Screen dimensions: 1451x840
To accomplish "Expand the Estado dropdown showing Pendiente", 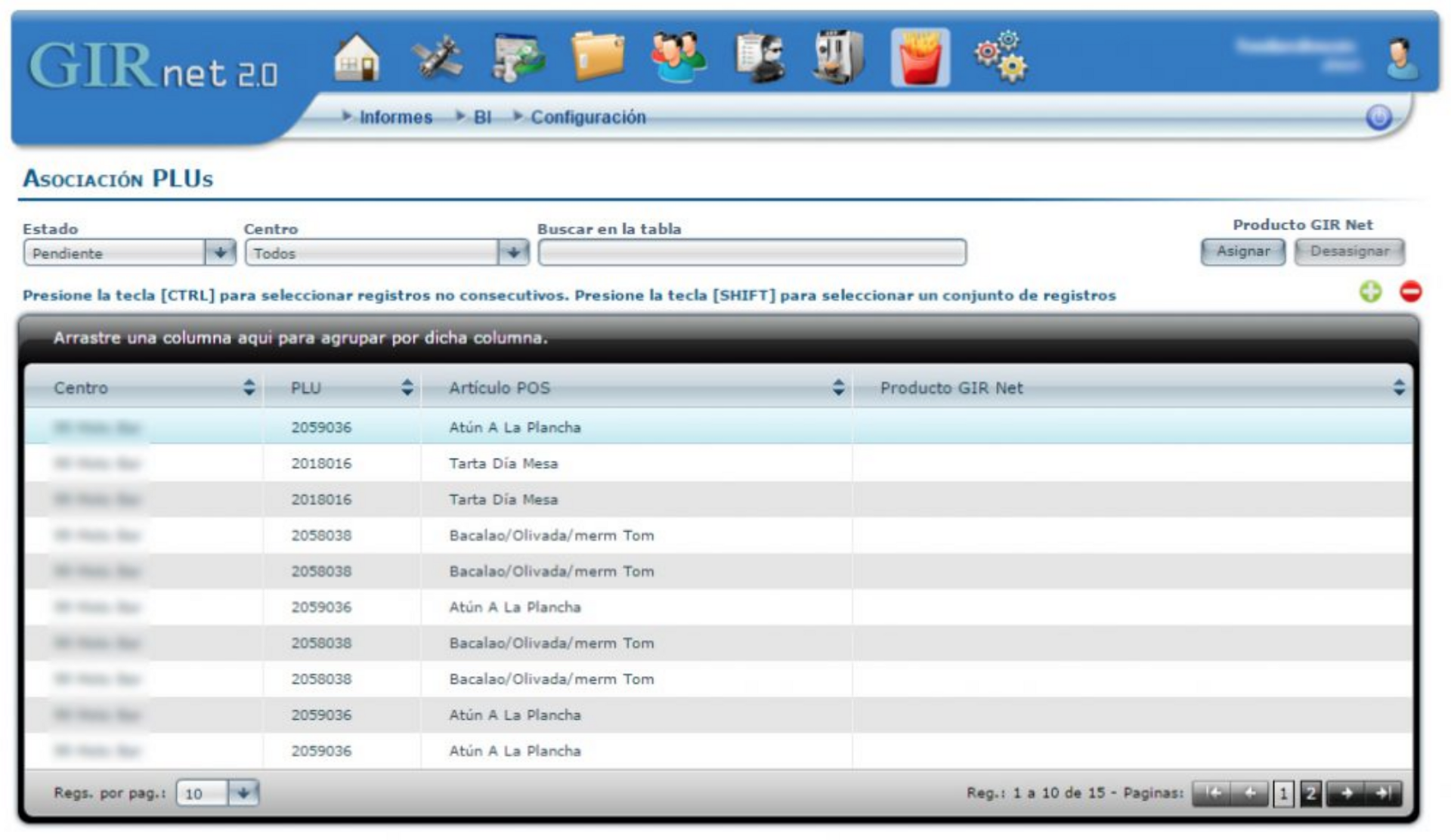I will (220, 252).
